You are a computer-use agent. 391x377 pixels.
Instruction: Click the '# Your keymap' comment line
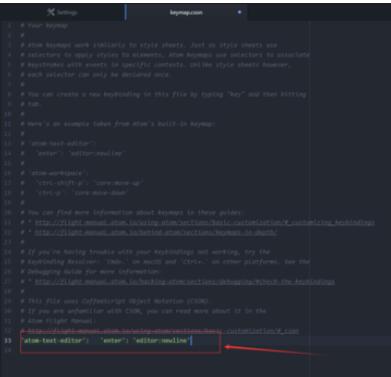pyautogui.click(x=44, y=26)
